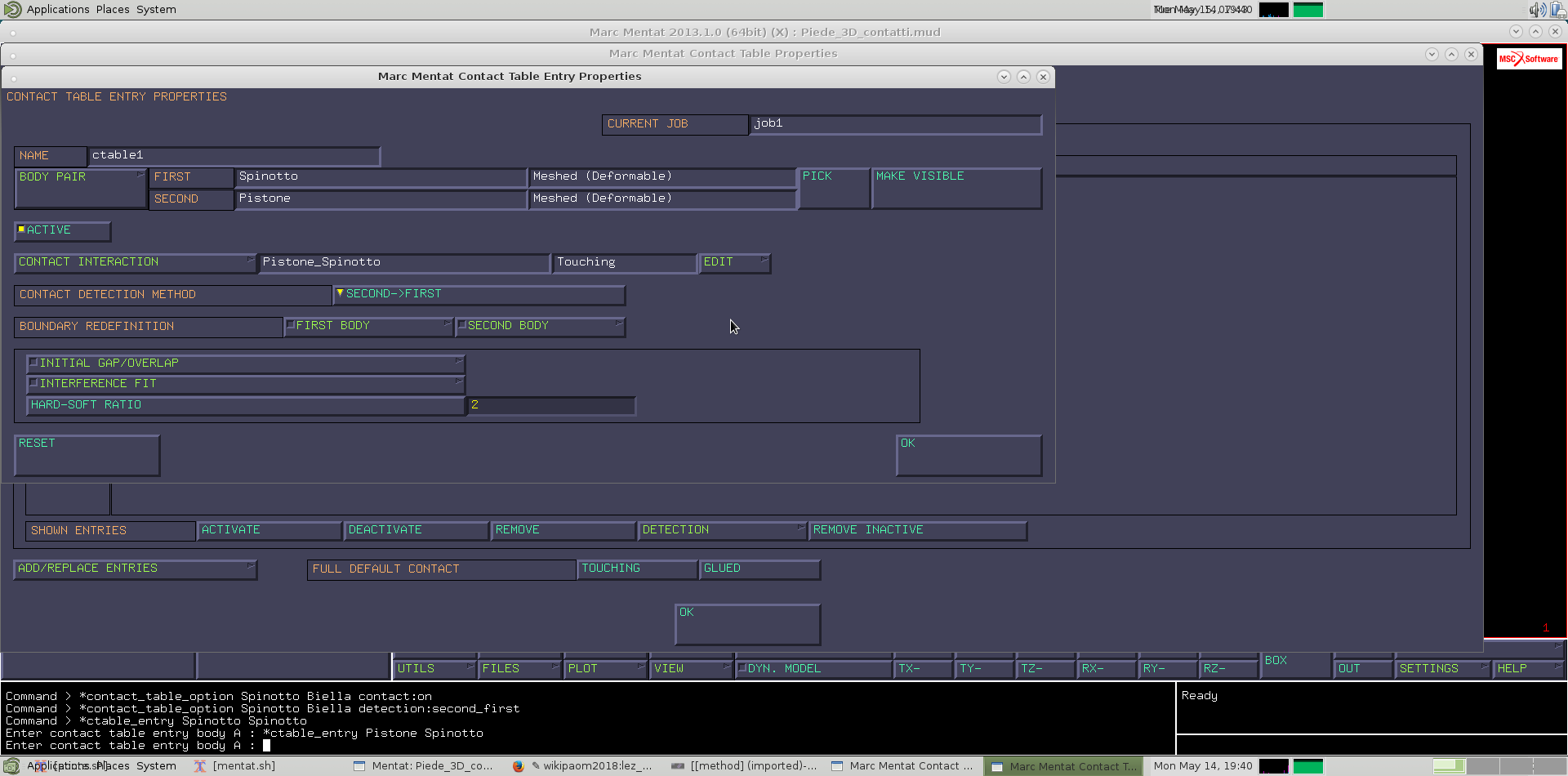This screenshot has width=1568, height=776.
Task: Open ADD/REPLACE ENTRIES menu
Action: 136,569
